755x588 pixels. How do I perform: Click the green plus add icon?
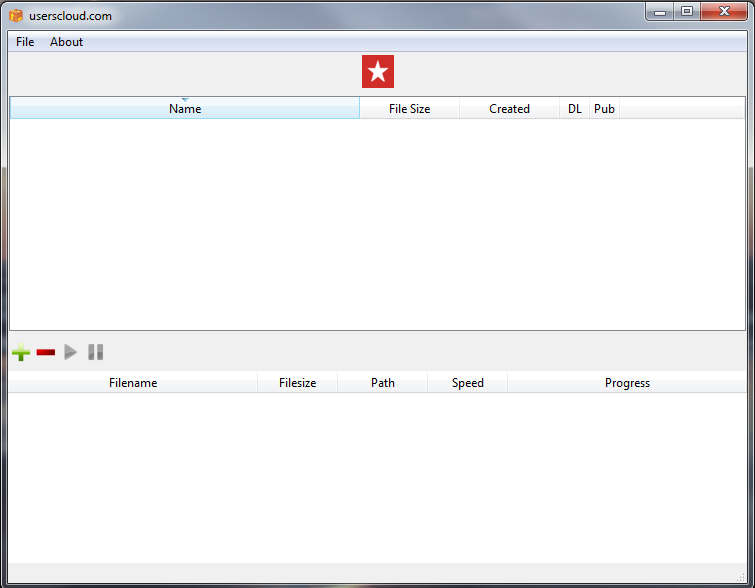pos(21,352)
